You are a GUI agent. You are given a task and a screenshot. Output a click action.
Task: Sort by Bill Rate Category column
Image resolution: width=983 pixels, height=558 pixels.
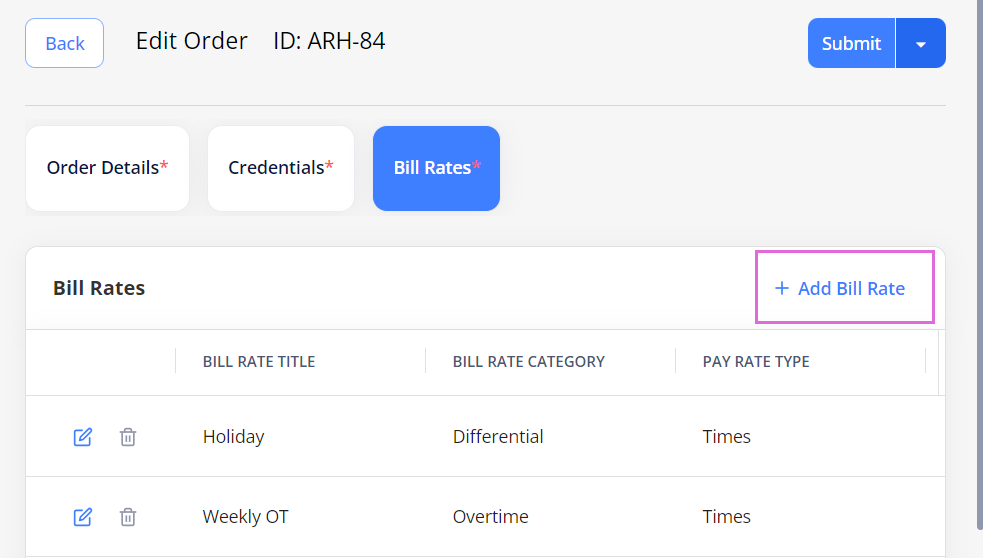[x=528, y=362]
